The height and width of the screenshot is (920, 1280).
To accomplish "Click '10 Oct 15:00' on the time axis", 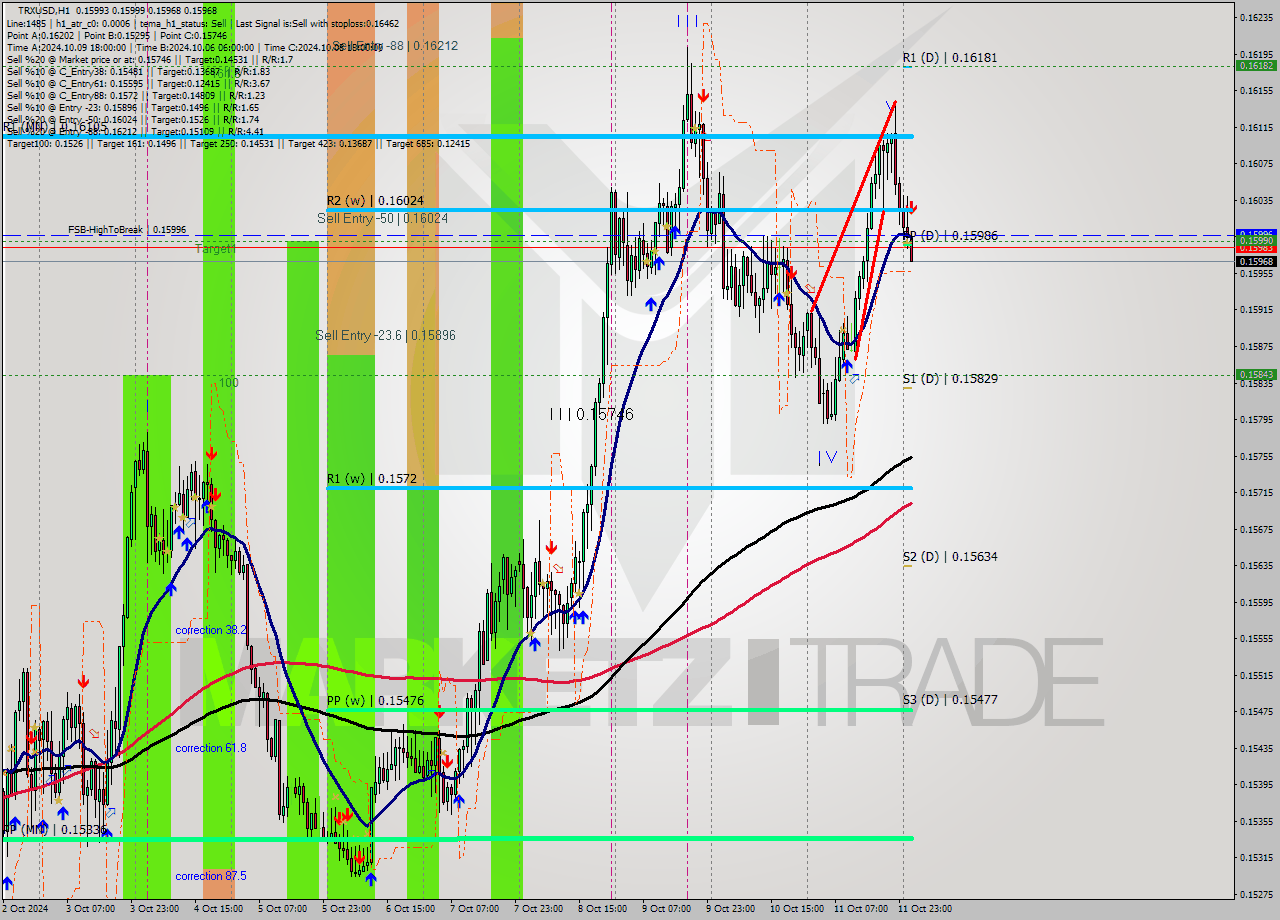I will pyautogui.click(x=797, y=909).
